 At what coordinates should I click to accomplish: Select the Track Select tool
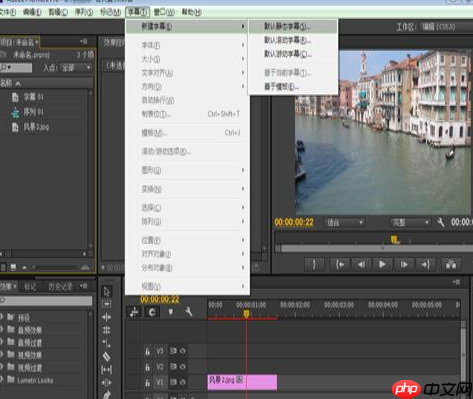(107, 304)
